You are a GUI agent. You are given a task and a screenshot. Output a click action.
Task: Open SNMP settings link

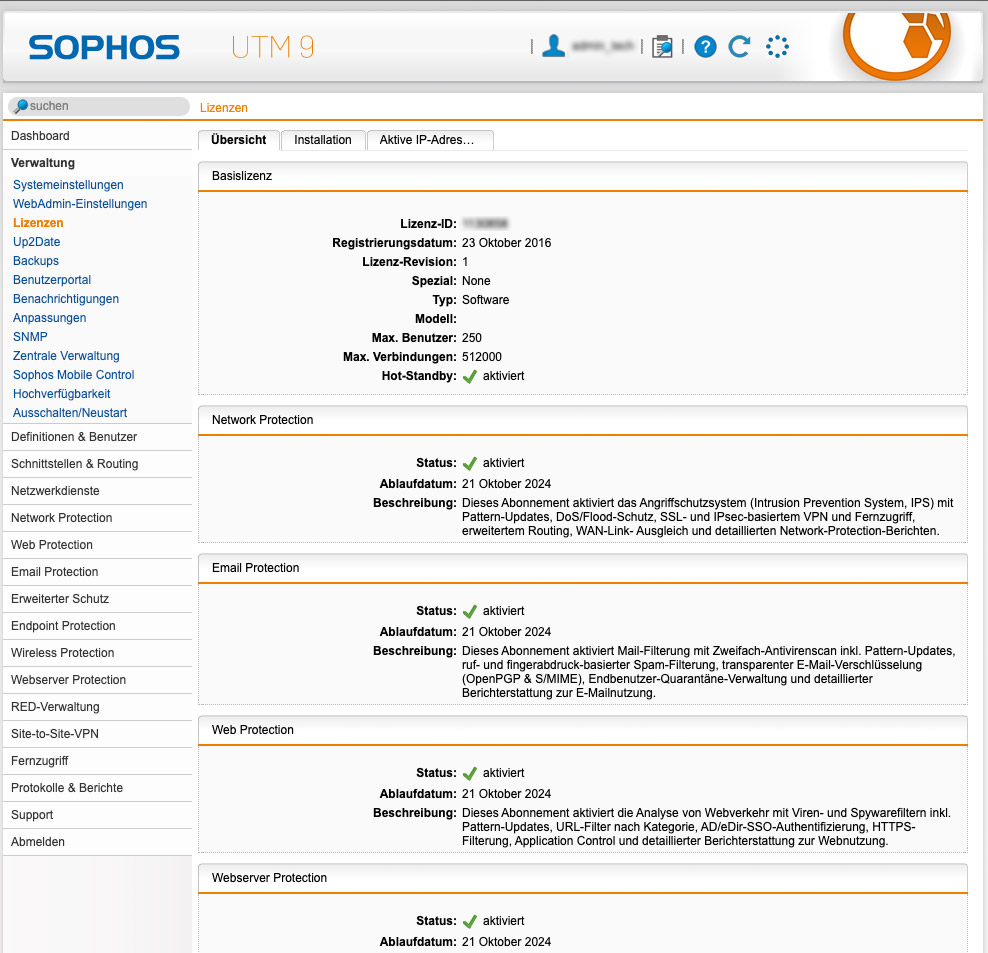point(30,336)
